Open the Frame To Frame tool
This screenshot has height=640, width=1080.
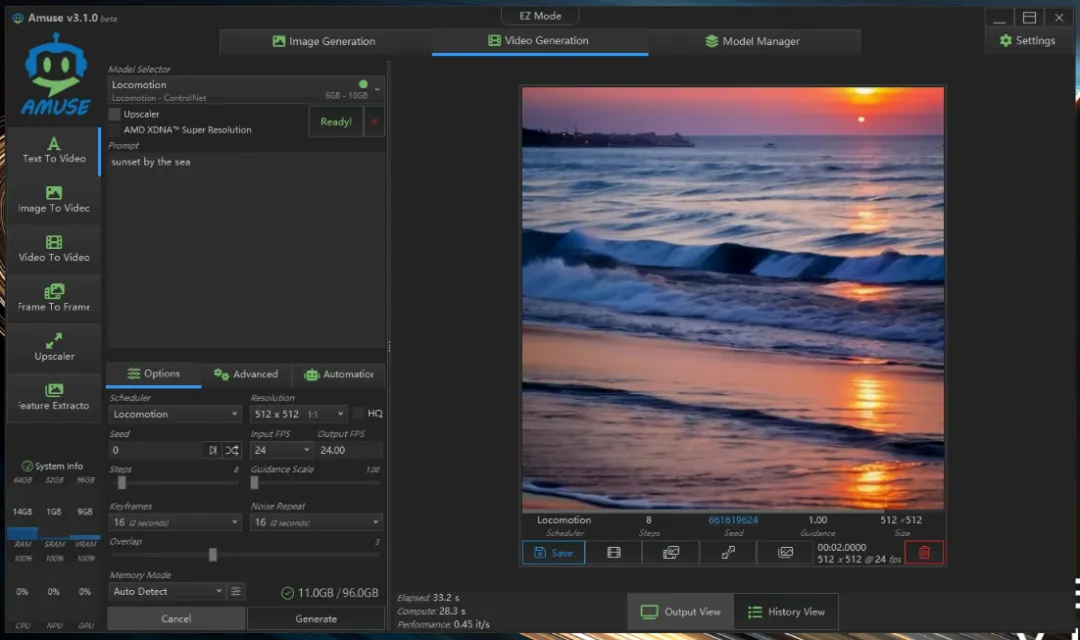point(54,297)
